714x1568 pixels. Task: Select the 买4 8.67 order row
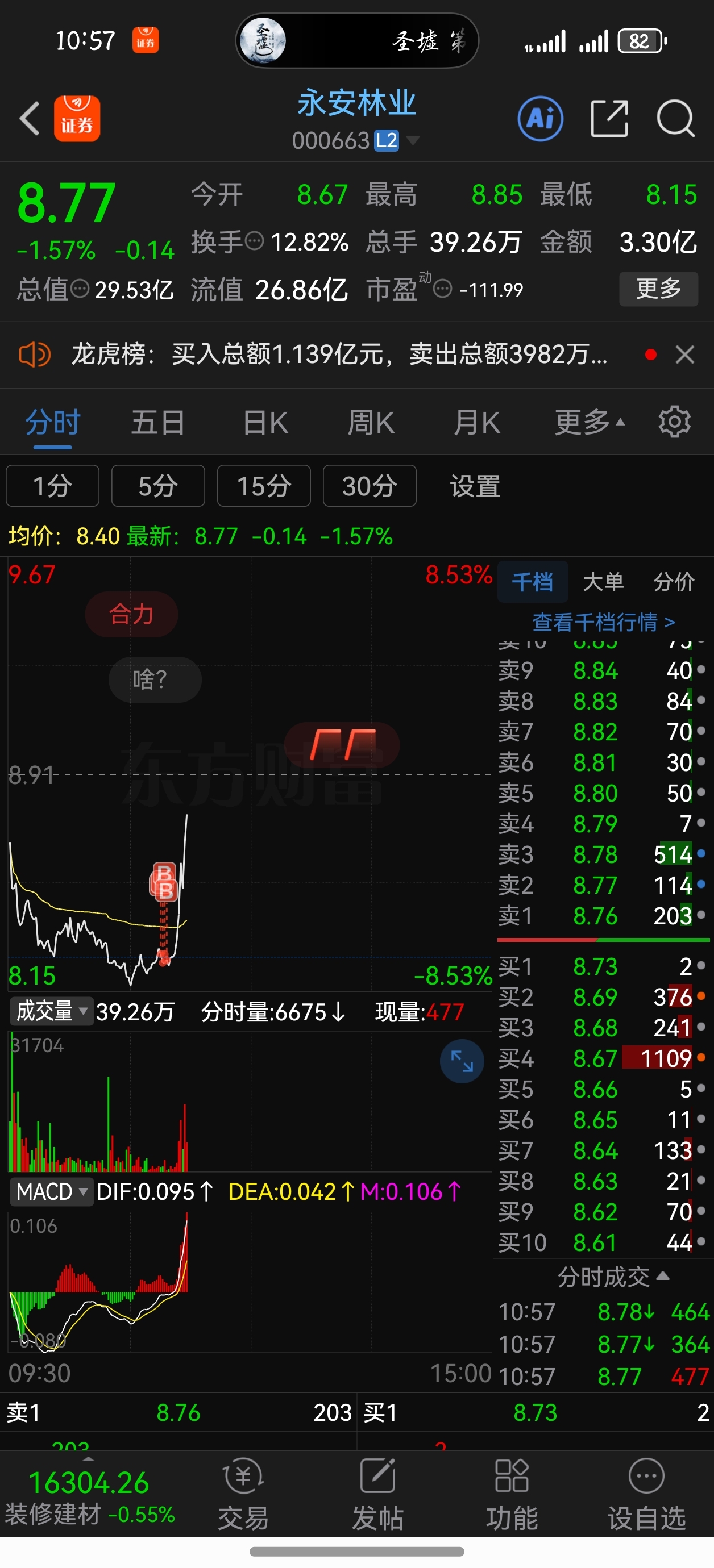coord(603,1058)
